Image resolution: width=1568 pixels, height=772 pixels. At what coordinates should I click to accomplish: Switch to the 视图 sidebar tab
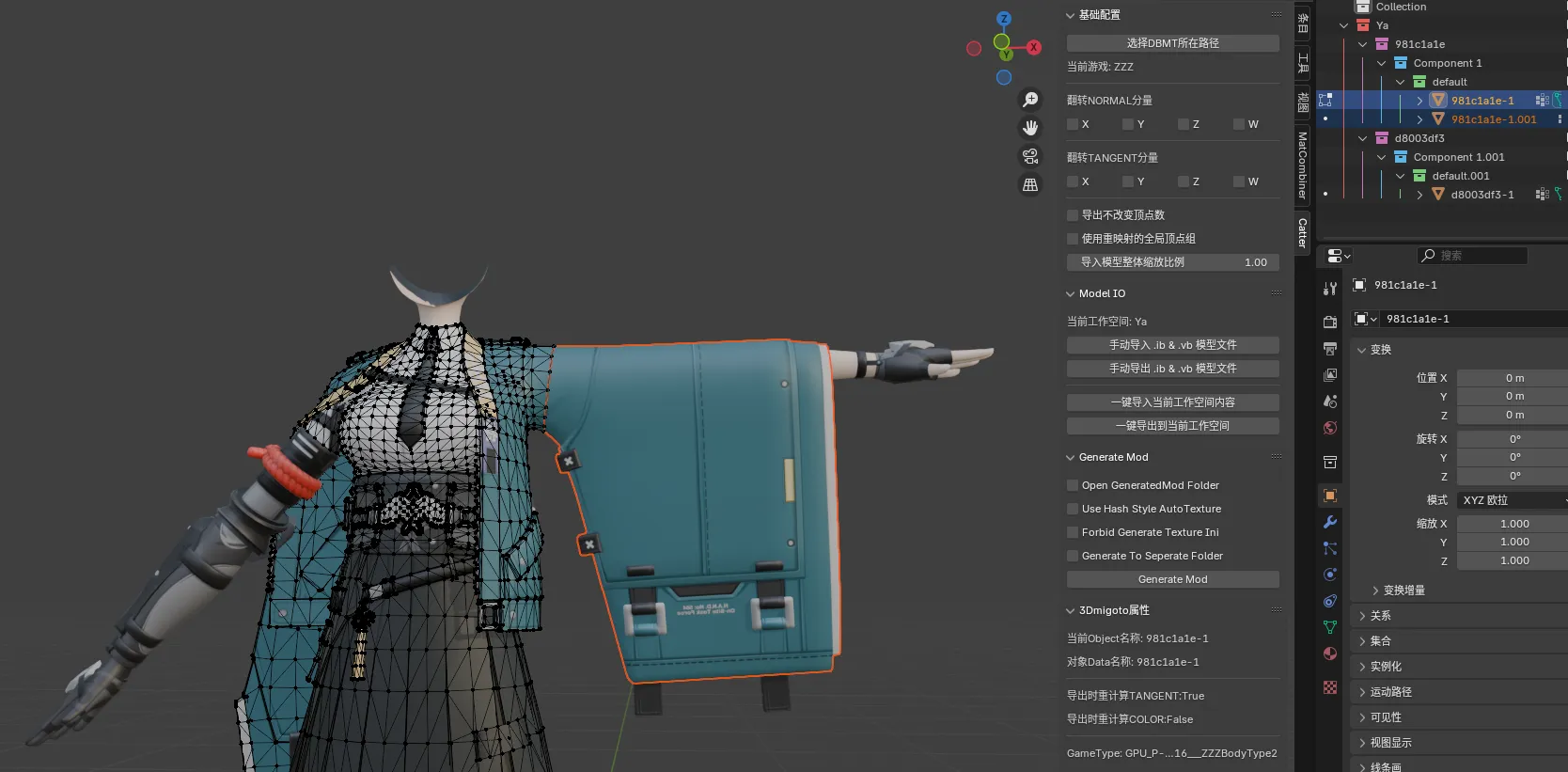click(x=1302, y=102)
